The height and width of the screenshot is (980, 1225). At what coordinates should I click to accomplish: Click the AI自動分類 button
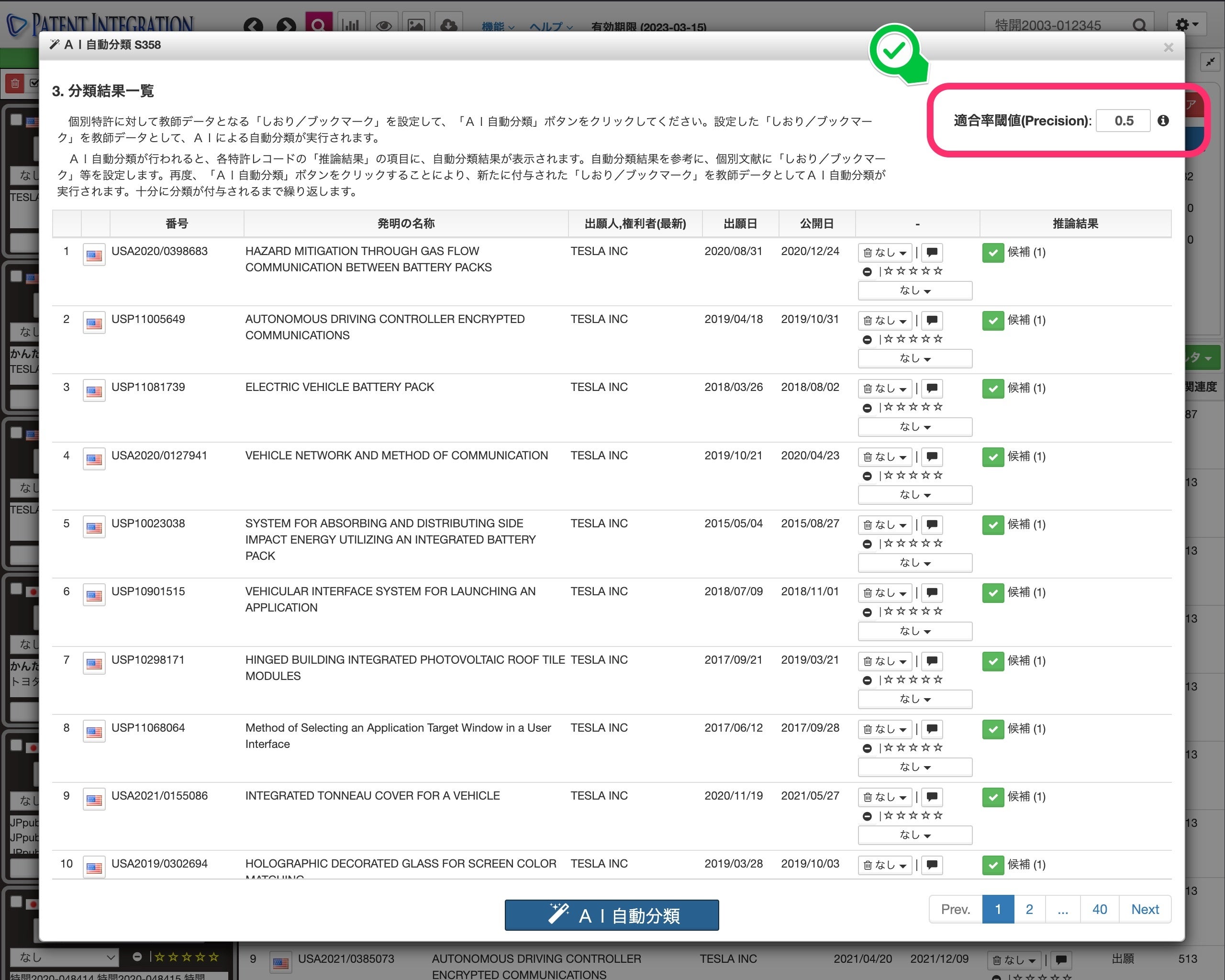[x=612, y=915]
